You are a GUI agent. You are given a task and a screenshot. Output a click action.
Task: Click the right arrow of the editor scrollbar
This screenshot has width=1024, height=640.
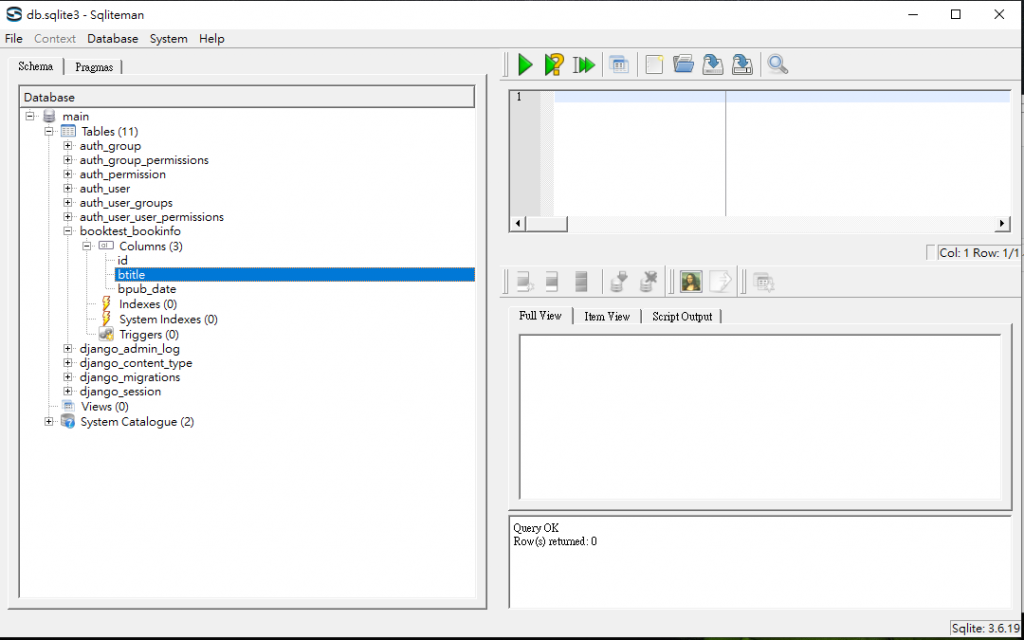tap(1002, 223)
